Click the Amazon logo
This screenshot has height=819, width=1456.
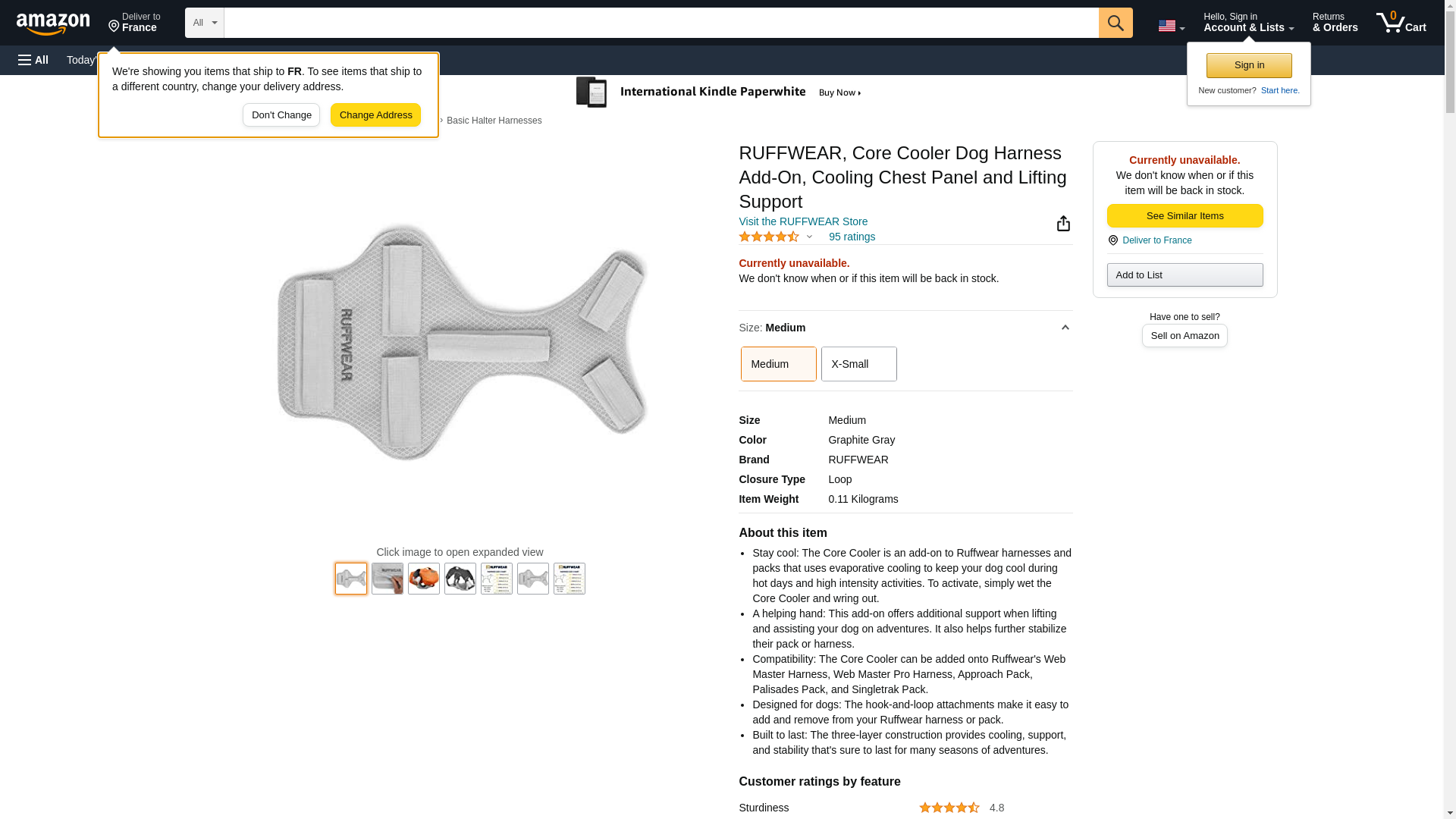(53, 24)
